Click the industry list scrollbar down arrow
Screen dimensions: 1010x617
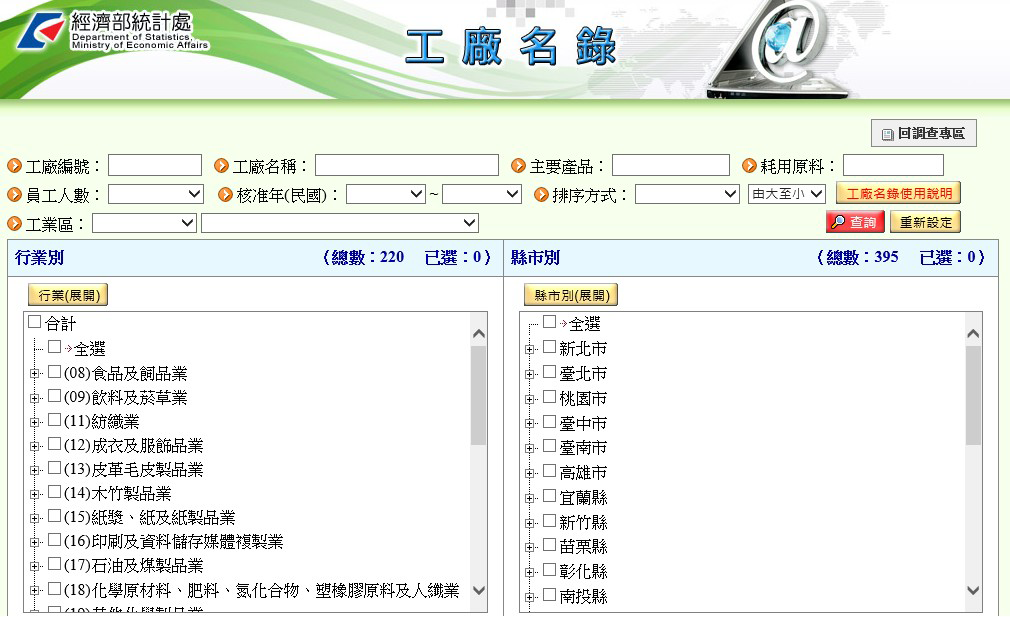(x=477, y=591)
